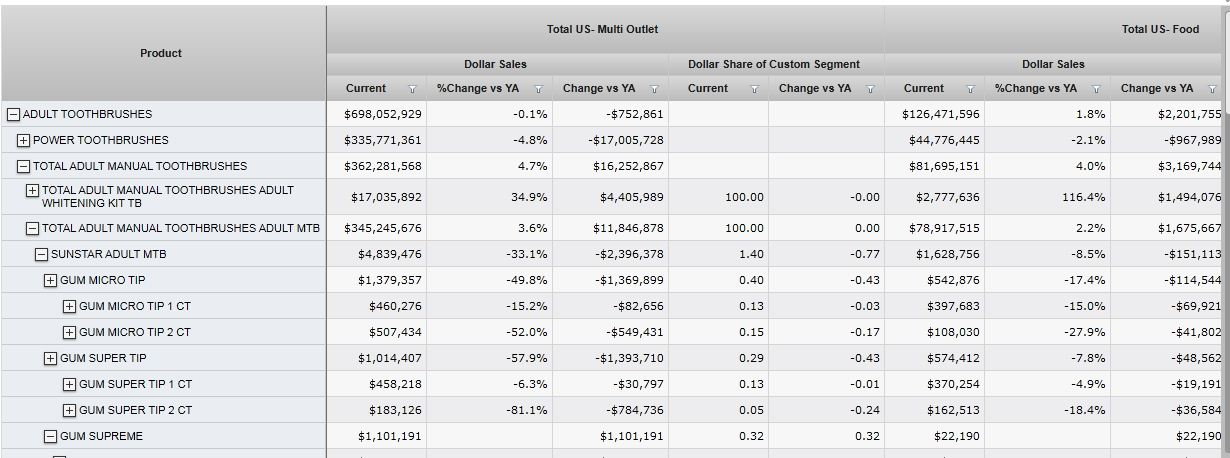Viewport: 1230px width, 458px height.
Task: Click filter icon on Multi Outlet %Change vs YA column
Action: click(538, 89)
